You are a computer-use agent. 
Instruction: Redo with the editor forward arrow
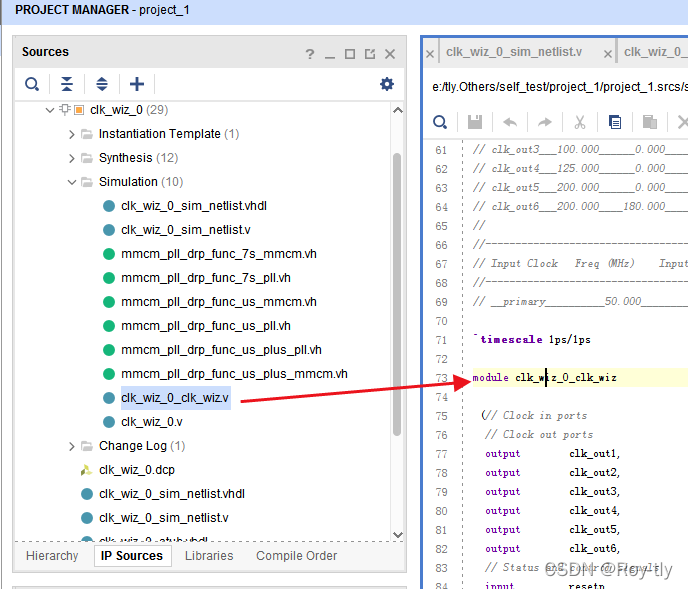pyautogui.click(x=545, y=122)
